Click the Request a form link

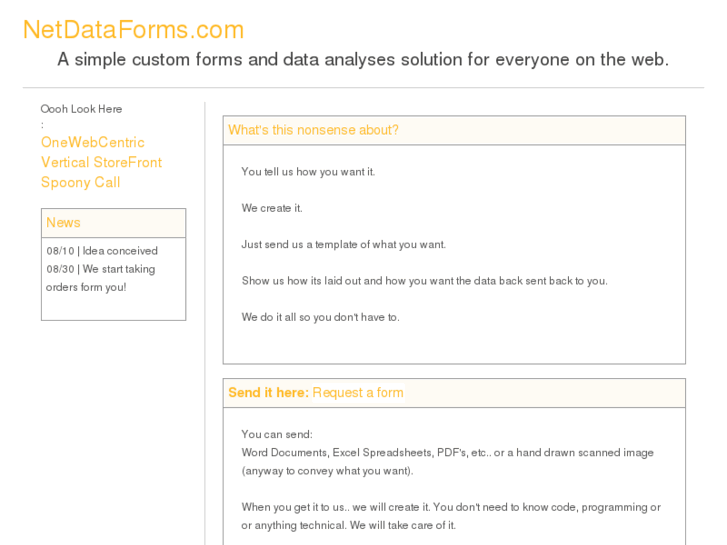point(358,392)
